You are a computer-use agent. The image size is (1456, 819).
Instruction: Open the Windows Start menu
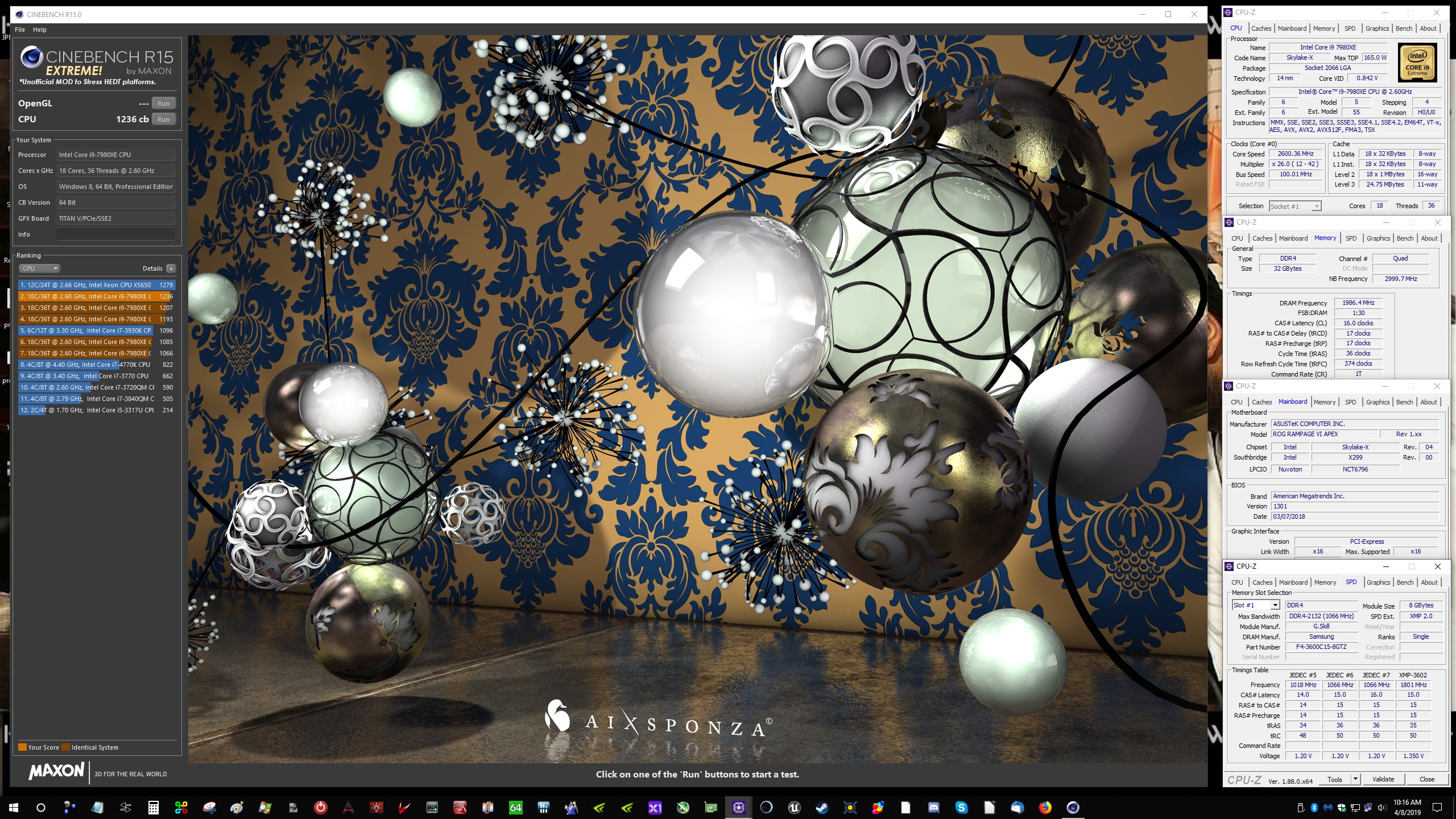coord(14,807)
